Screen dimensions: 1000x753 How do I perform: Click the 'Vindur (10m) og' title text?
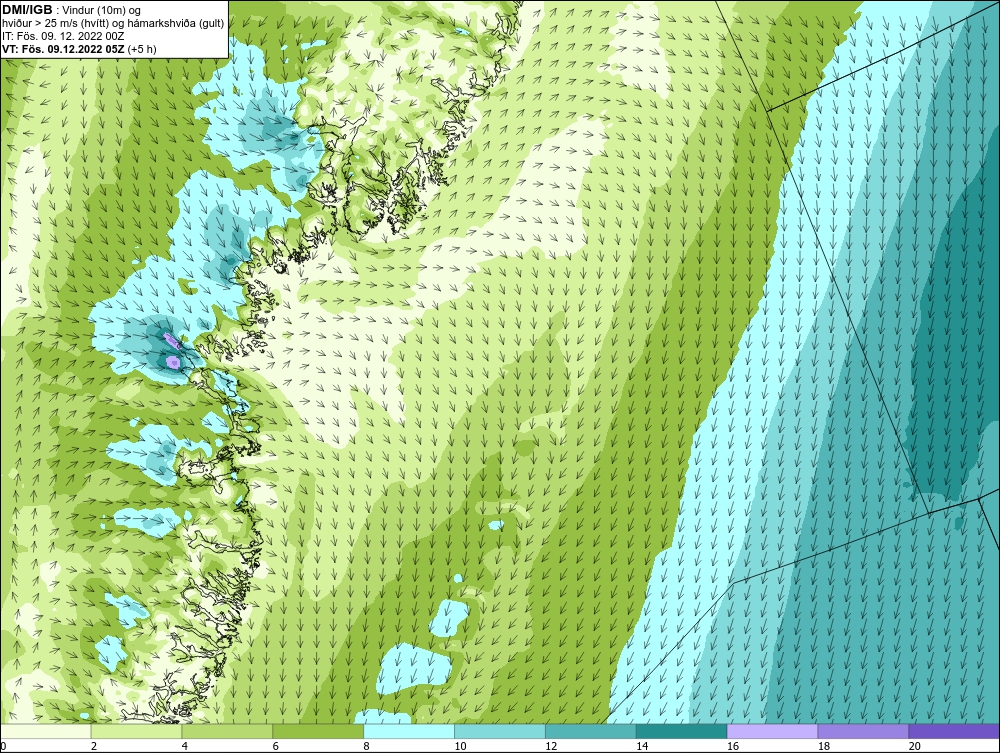[103, 10]
